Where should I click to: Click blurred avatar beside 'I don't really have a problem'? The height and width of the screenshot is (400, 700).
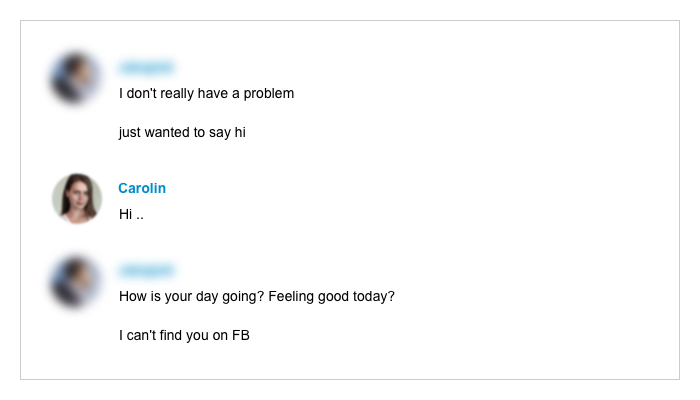(x=75, y=78)
